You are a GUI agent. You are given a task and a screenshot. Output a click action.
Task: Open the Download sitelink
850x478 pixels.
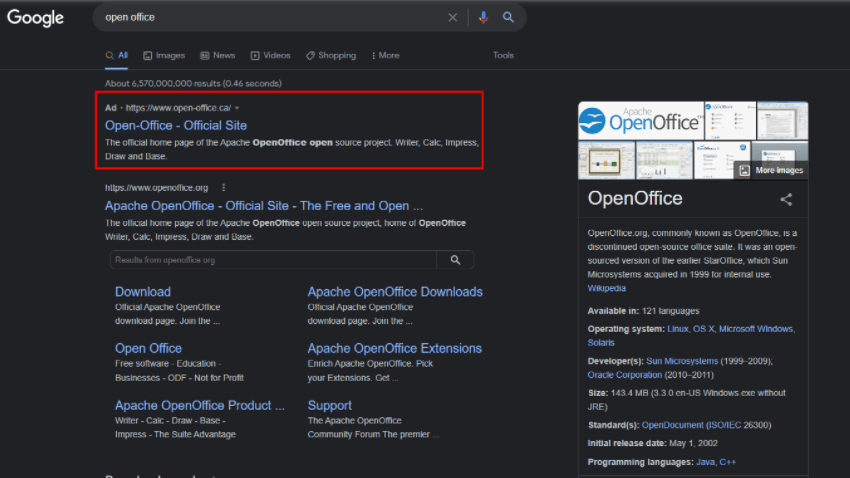pyautogui.click(x=143, y=292)
